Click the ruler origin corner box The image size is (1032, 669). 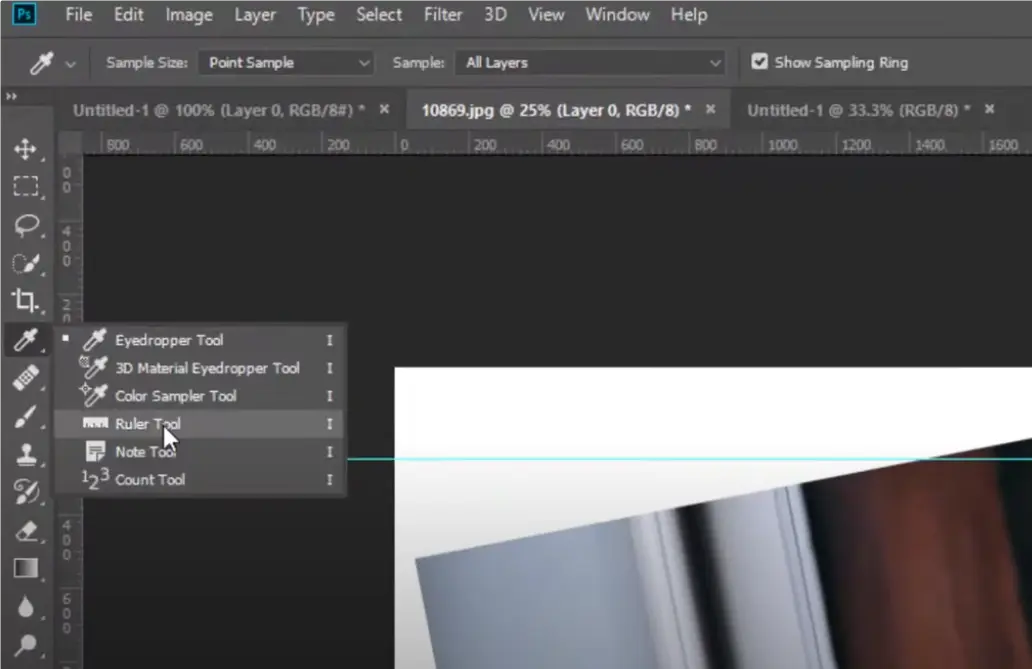[70, 143]
